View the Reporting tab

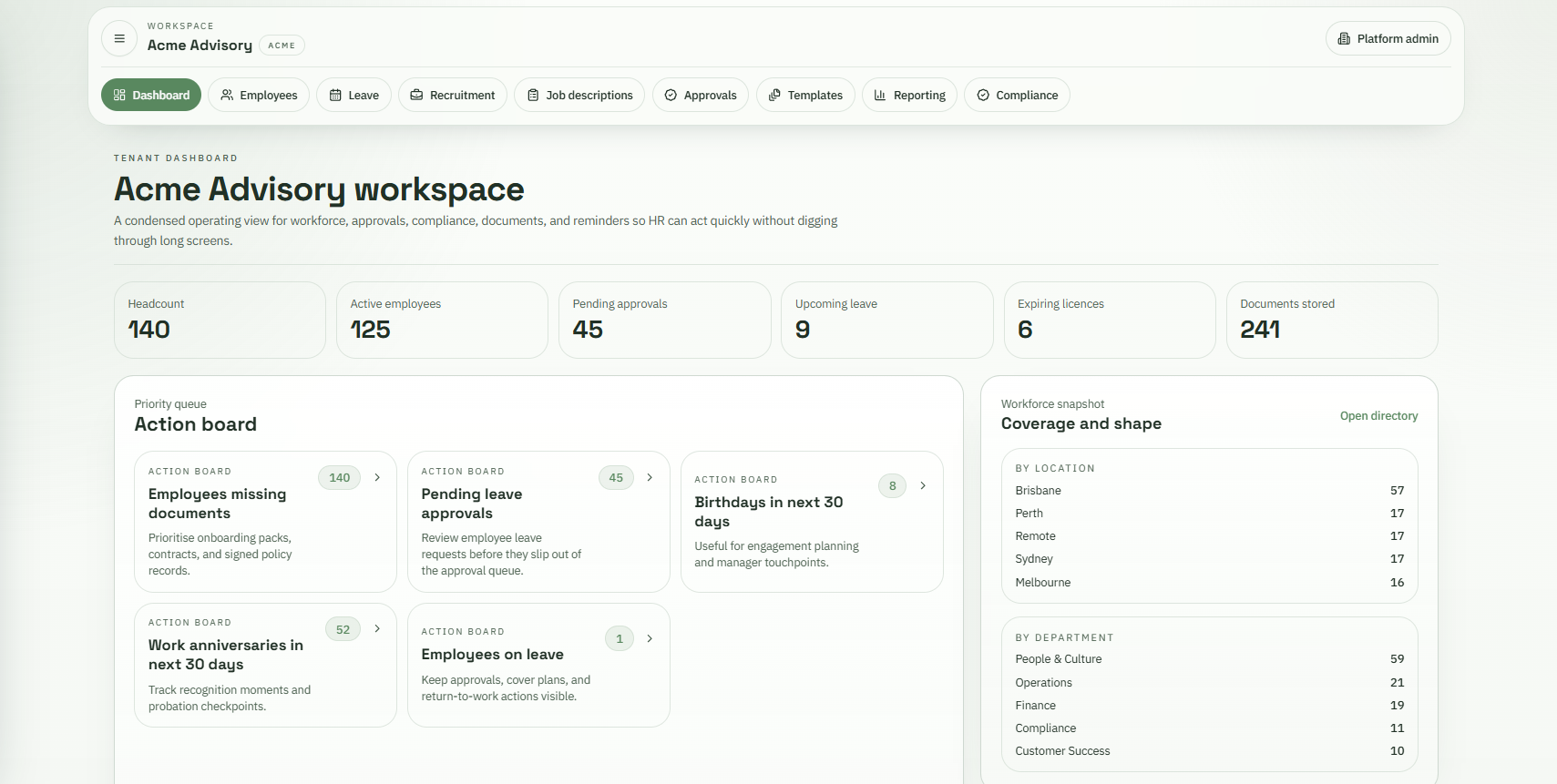point(909,95)
